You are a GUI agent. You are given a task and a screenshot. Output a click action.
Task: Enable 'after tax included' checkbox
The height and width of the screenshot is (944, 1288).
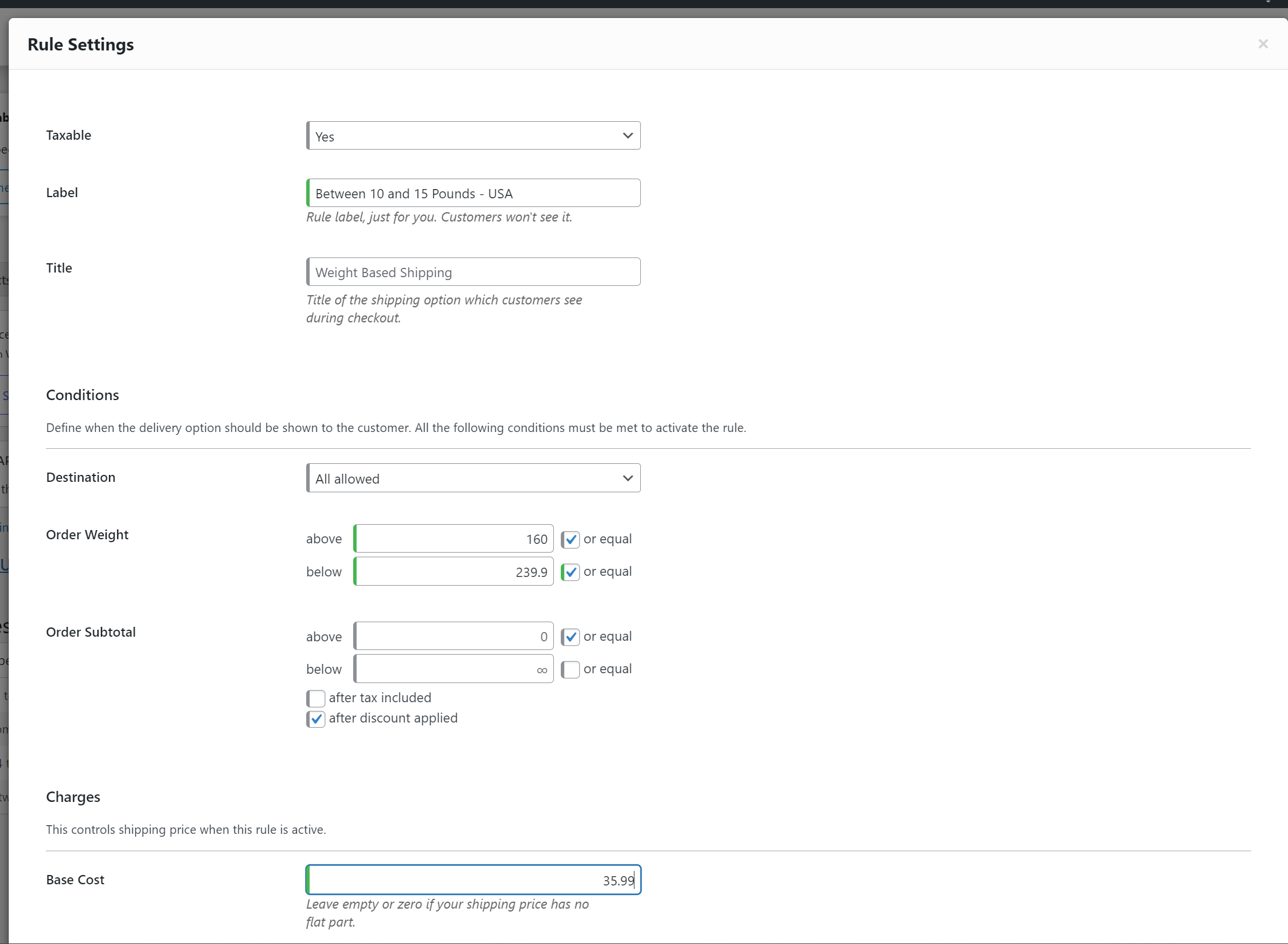316,698
